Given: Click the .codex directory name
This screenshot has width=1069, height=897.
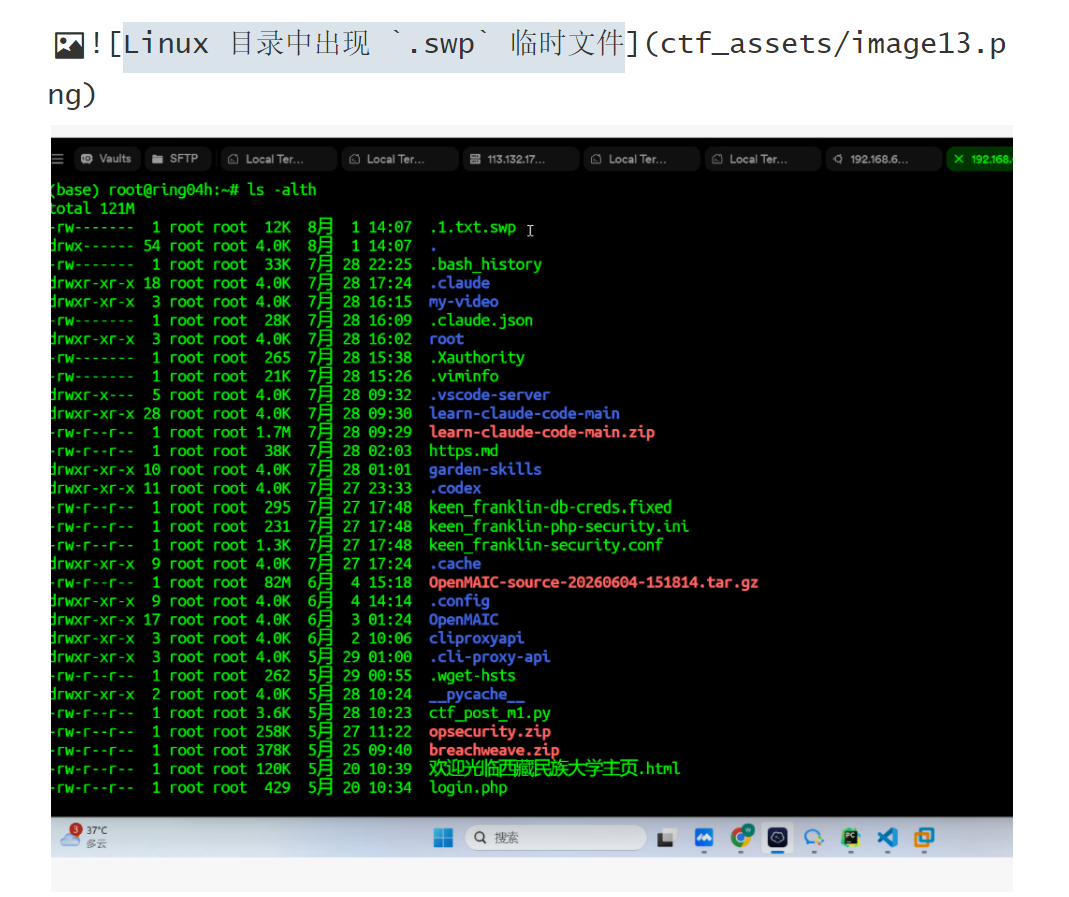Looking at the screenshot, I should [455, 488].
